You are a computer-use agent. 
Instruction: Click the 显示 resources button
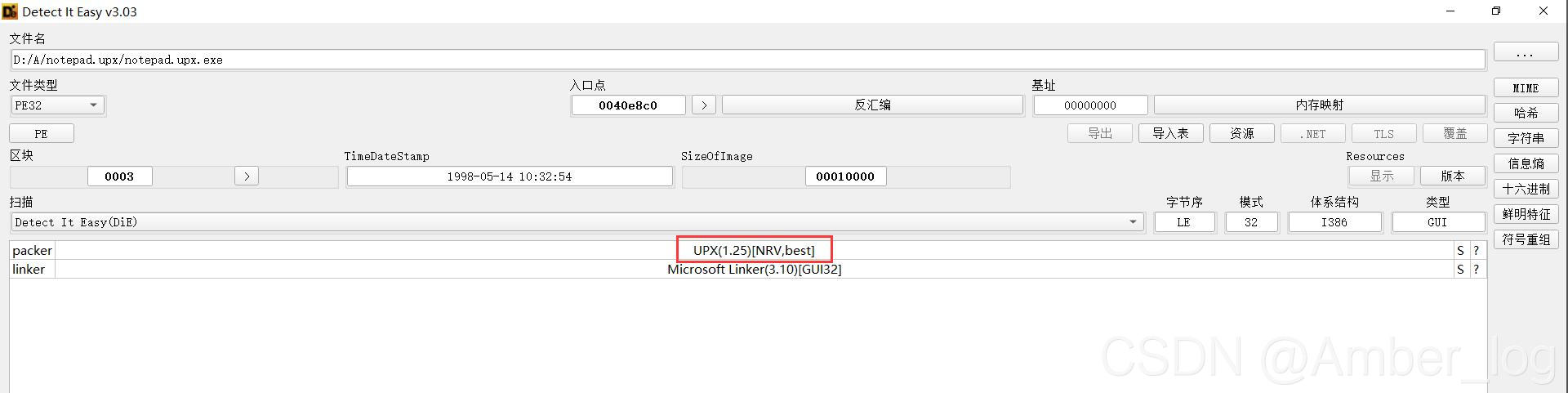coord(1381,176)
